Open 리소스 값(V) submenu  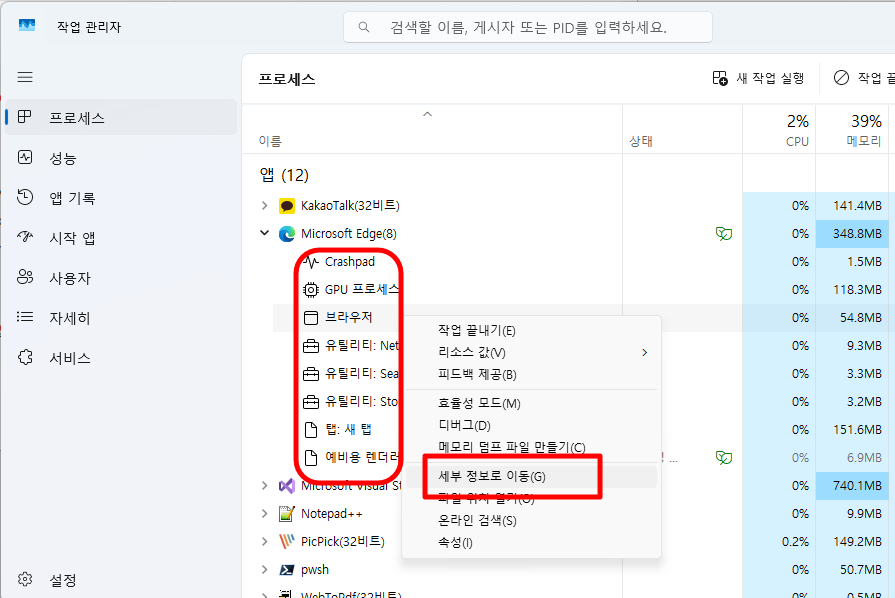531,353
